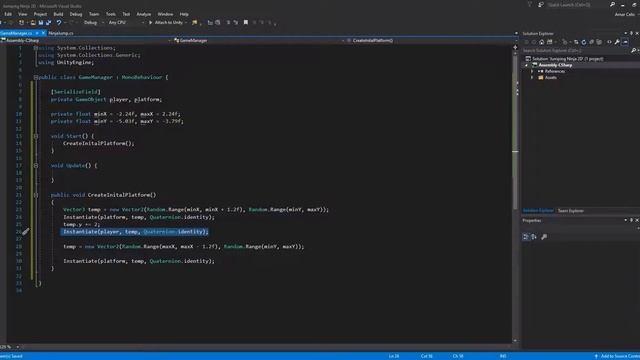The image size is (640, 360).
Task: Open the Assembly-CSharp project navigation dropdown
Action: point(87,40)
